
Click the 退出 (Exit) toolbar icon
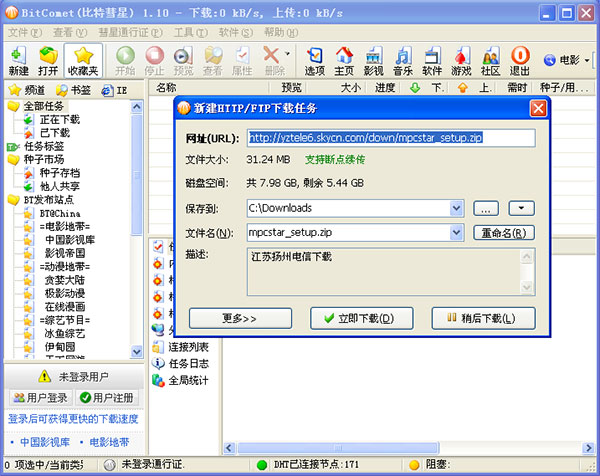tap(520, 60)
